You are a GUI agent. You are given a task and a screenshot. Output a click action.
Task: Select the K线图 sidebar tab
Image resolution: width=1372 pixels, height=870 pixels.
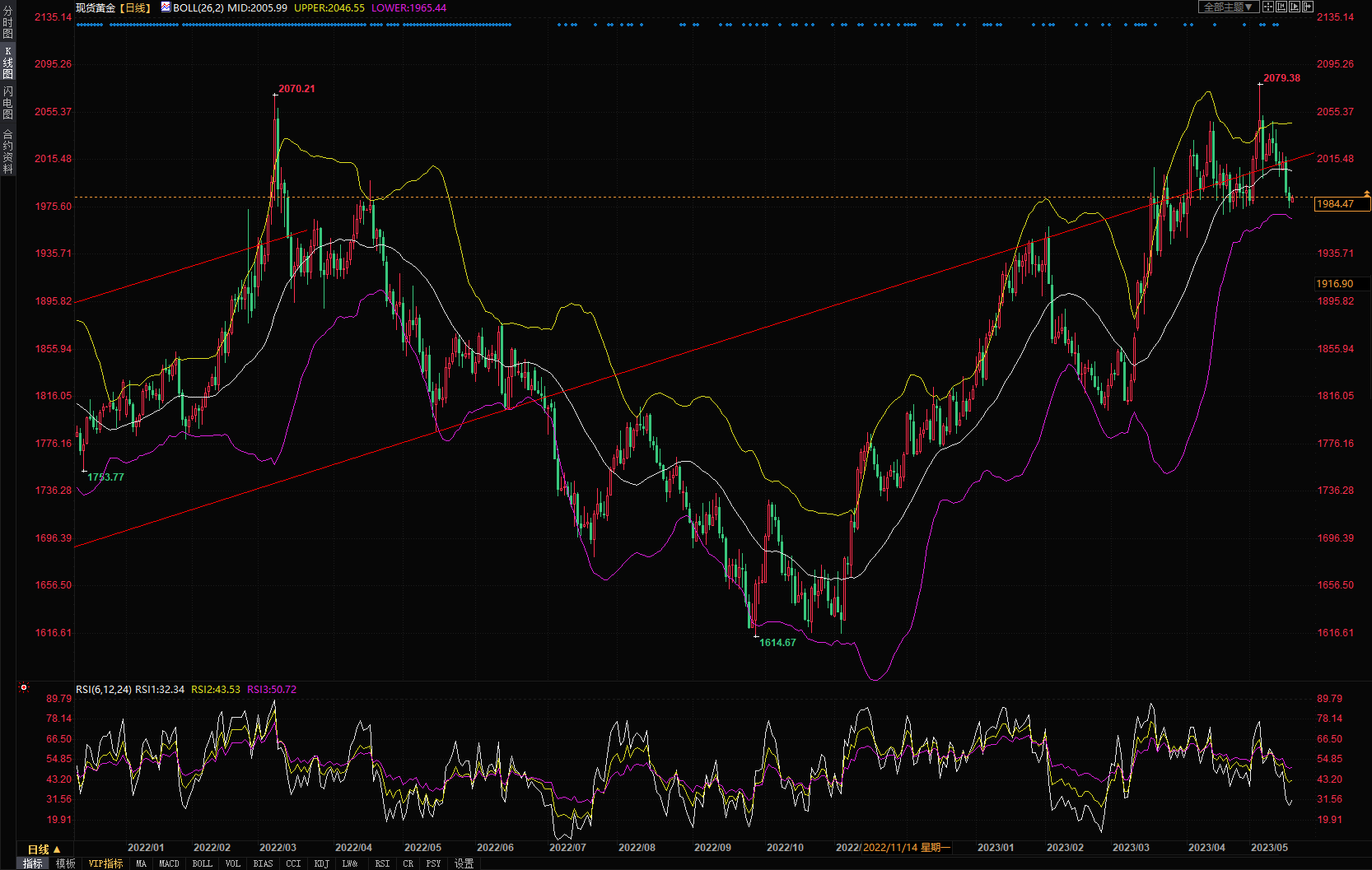7,63
